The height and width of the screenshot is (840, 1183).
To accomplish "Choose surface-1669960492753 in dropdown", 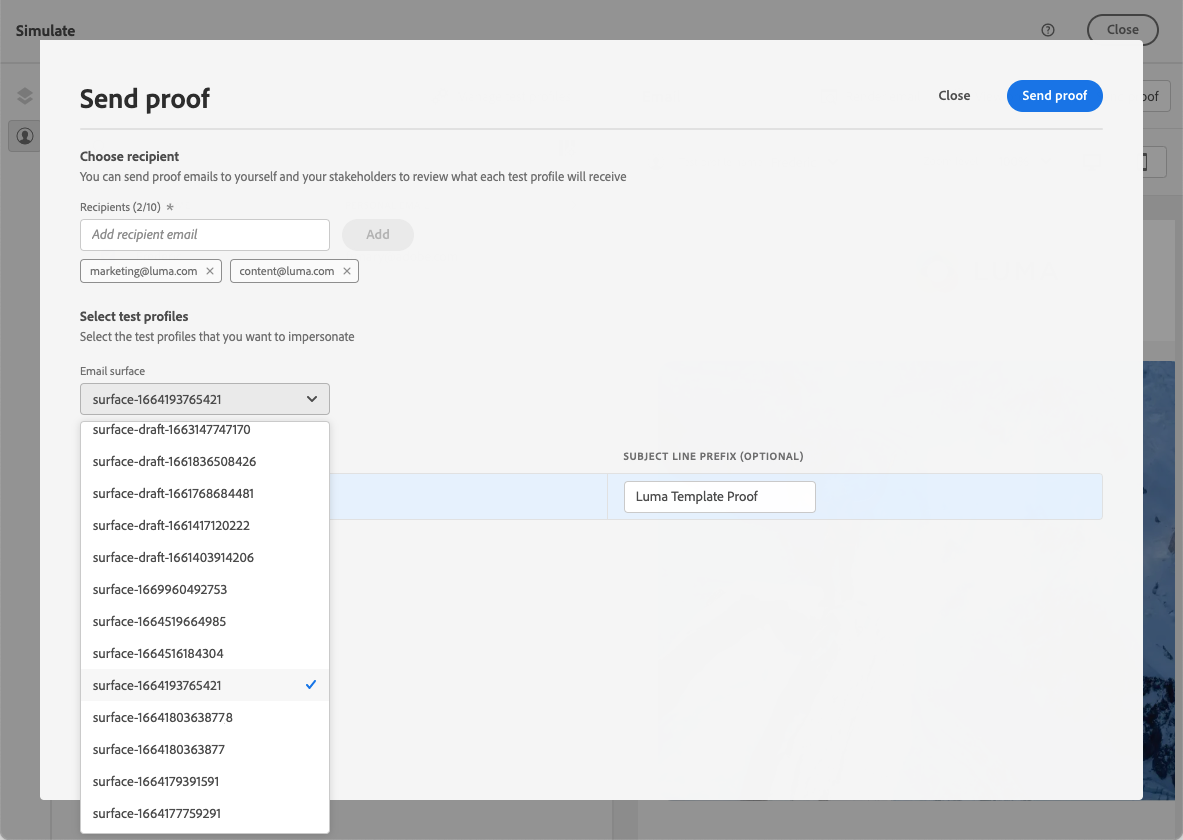I will (x=160, y=590).
